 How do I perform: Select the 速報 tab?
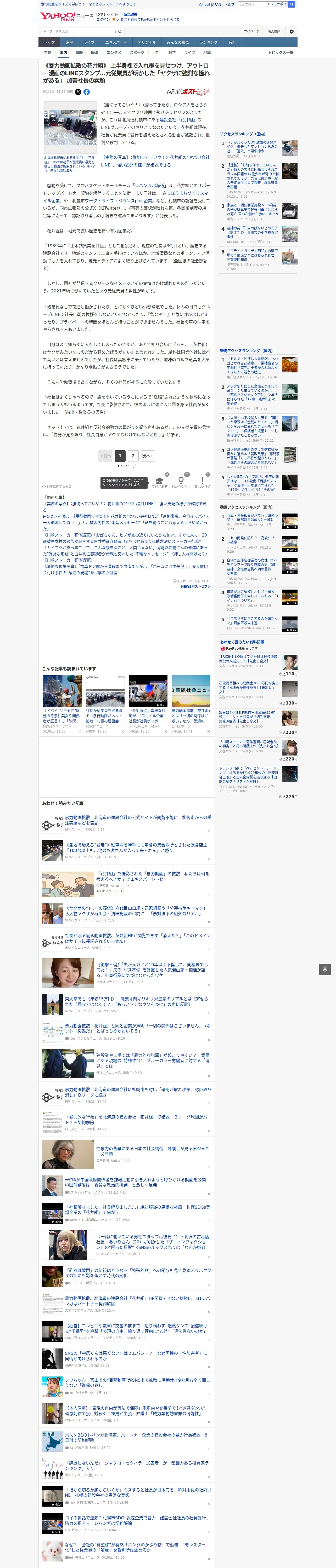(69, 42)
